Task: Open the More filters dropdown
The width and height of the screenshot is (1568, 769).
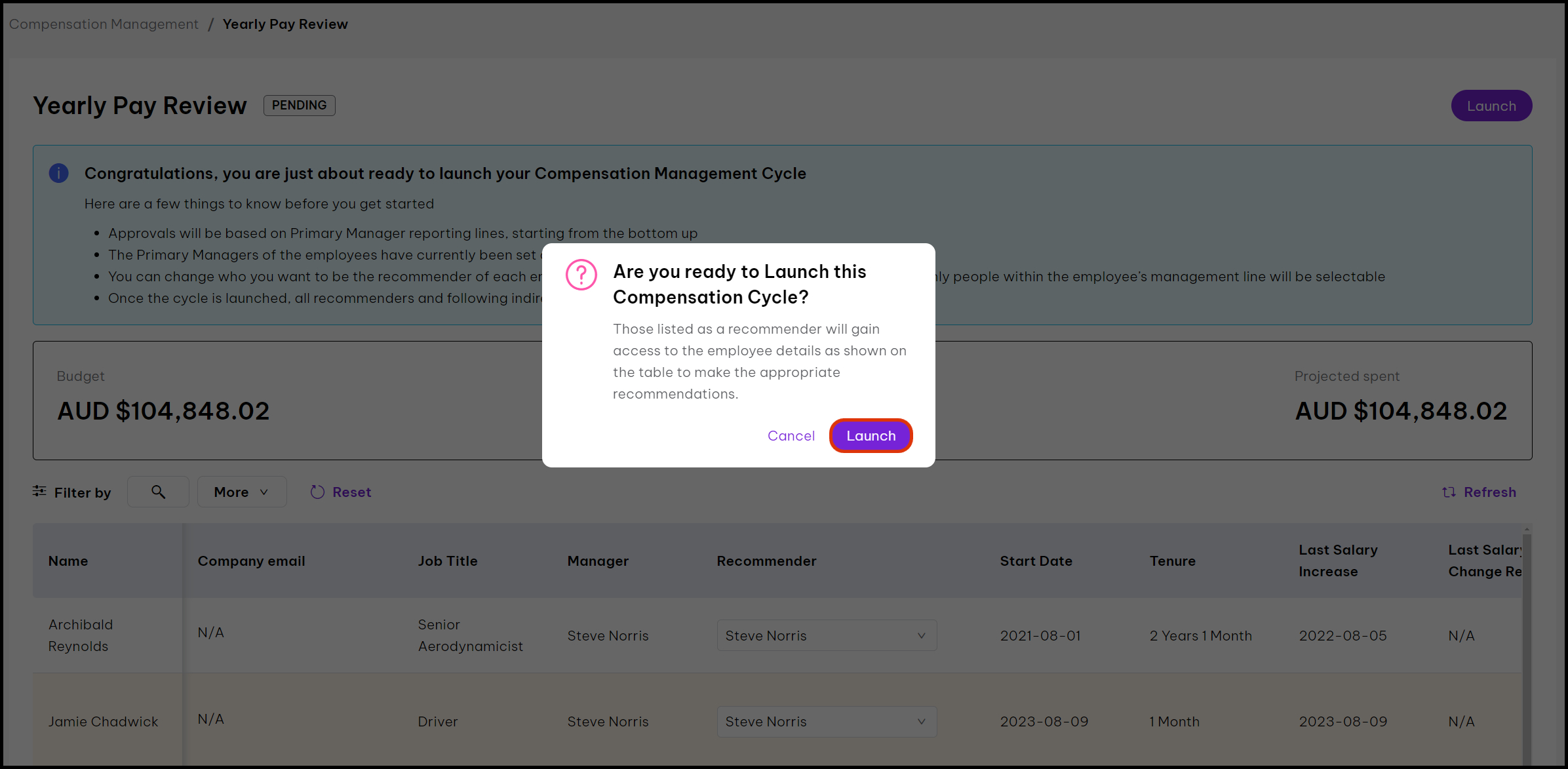Action: click(x=241, y=492)
